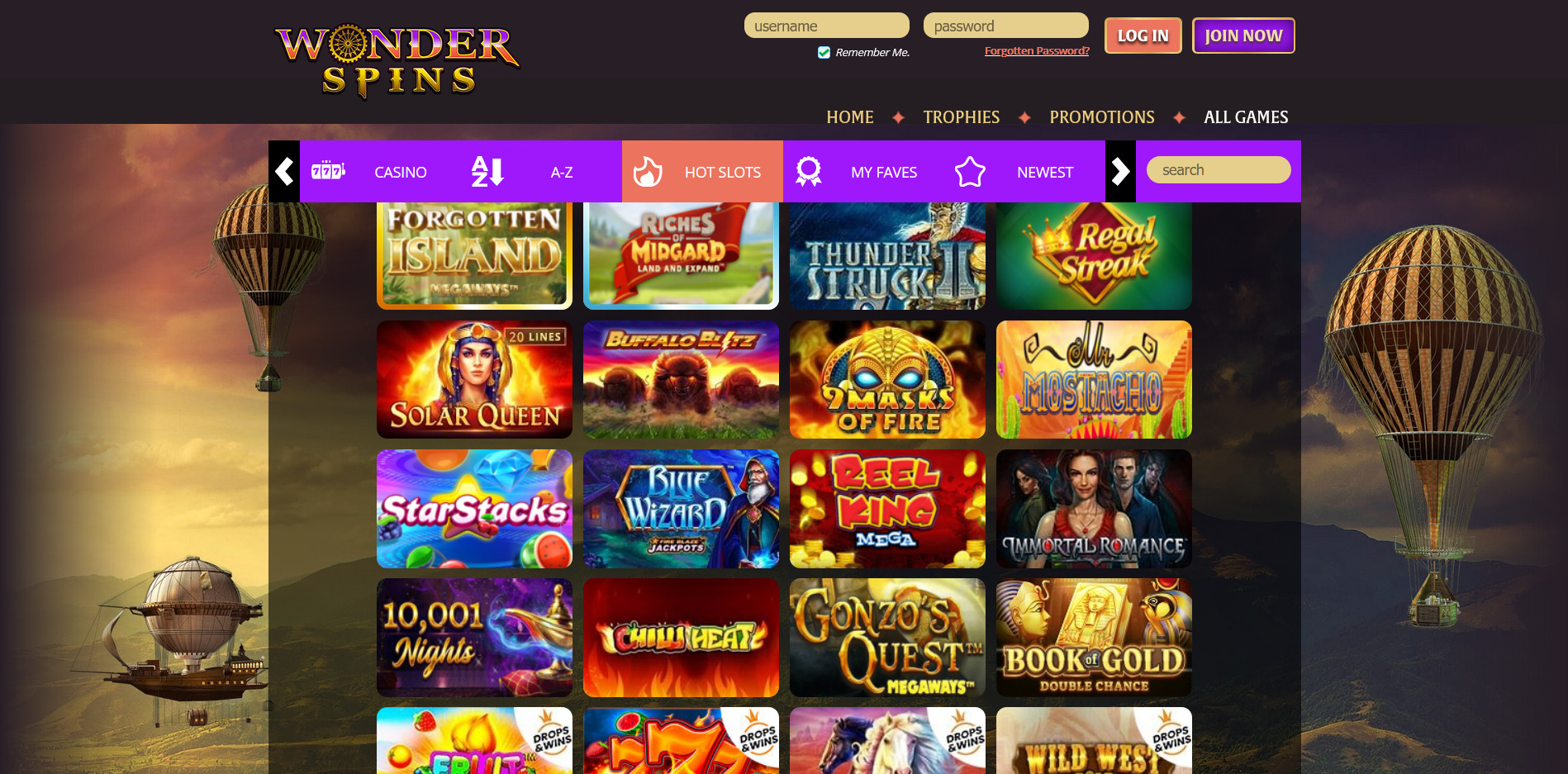Click the My Faves rosette icon

point(808,172)
